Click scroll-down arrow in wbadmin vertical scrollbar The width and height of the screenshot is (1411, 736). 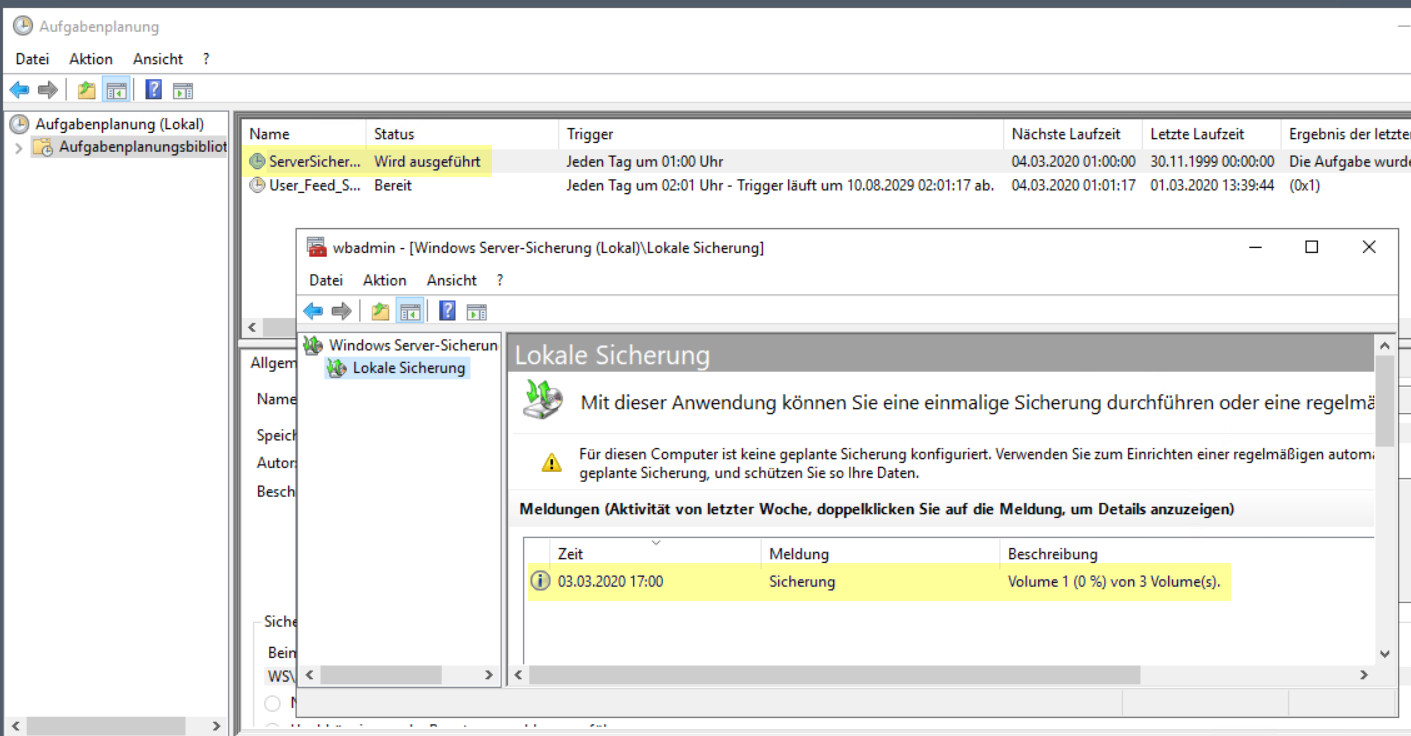coord(1385,654)
